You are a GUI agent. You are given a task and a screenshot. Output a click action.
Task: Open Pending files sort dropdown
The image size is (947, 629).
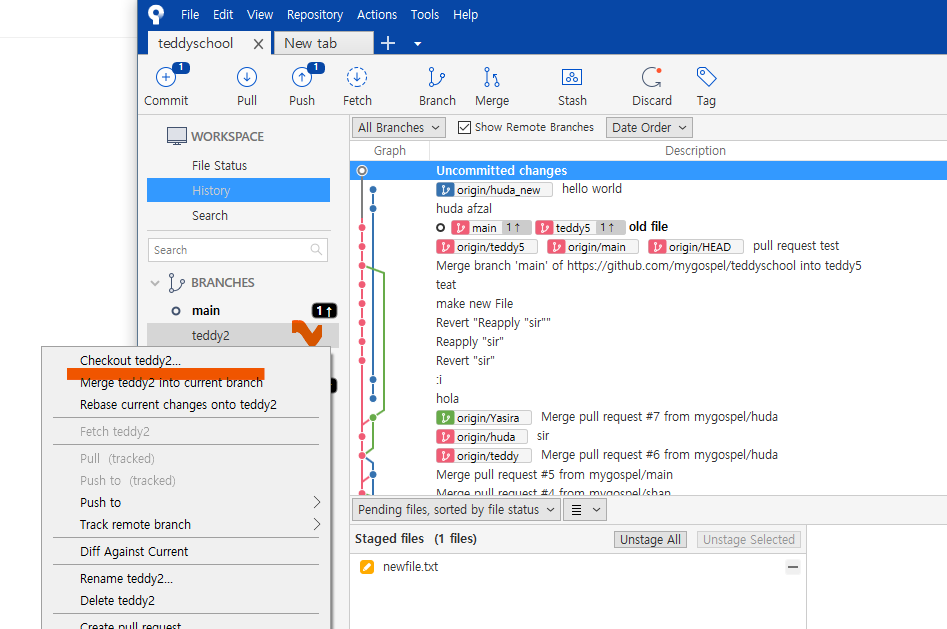click(x=456, y=509)
